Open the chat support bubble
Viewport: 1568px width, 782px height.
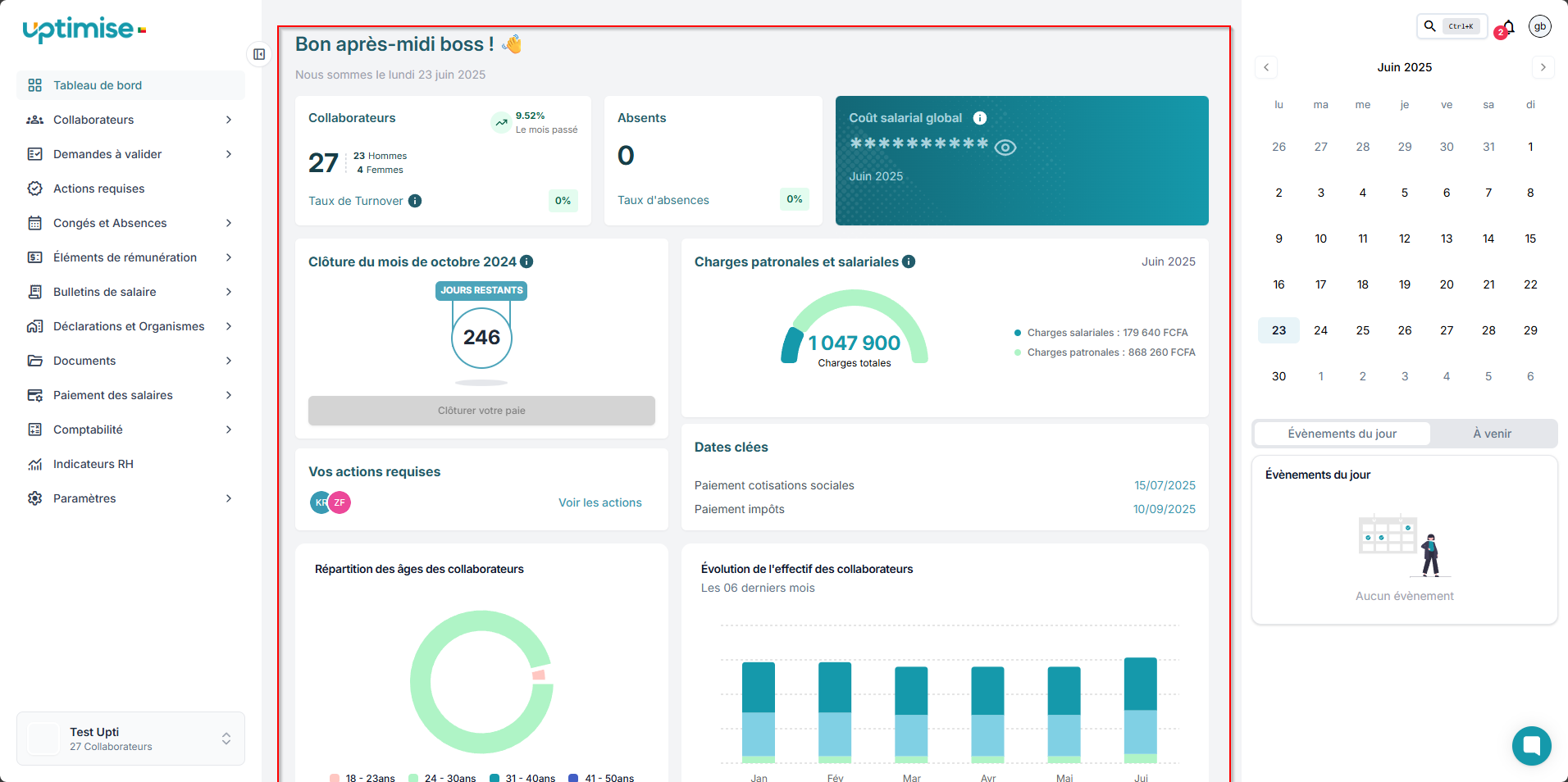[1531, 745]
